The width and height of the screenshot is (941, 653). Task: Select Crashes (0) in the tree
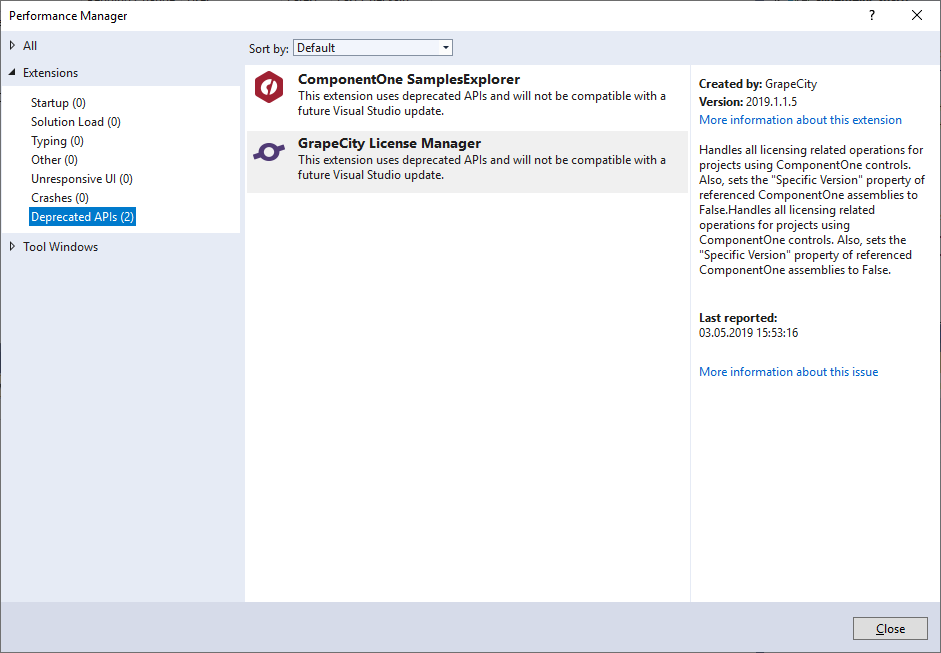click(x=59, y=198)
